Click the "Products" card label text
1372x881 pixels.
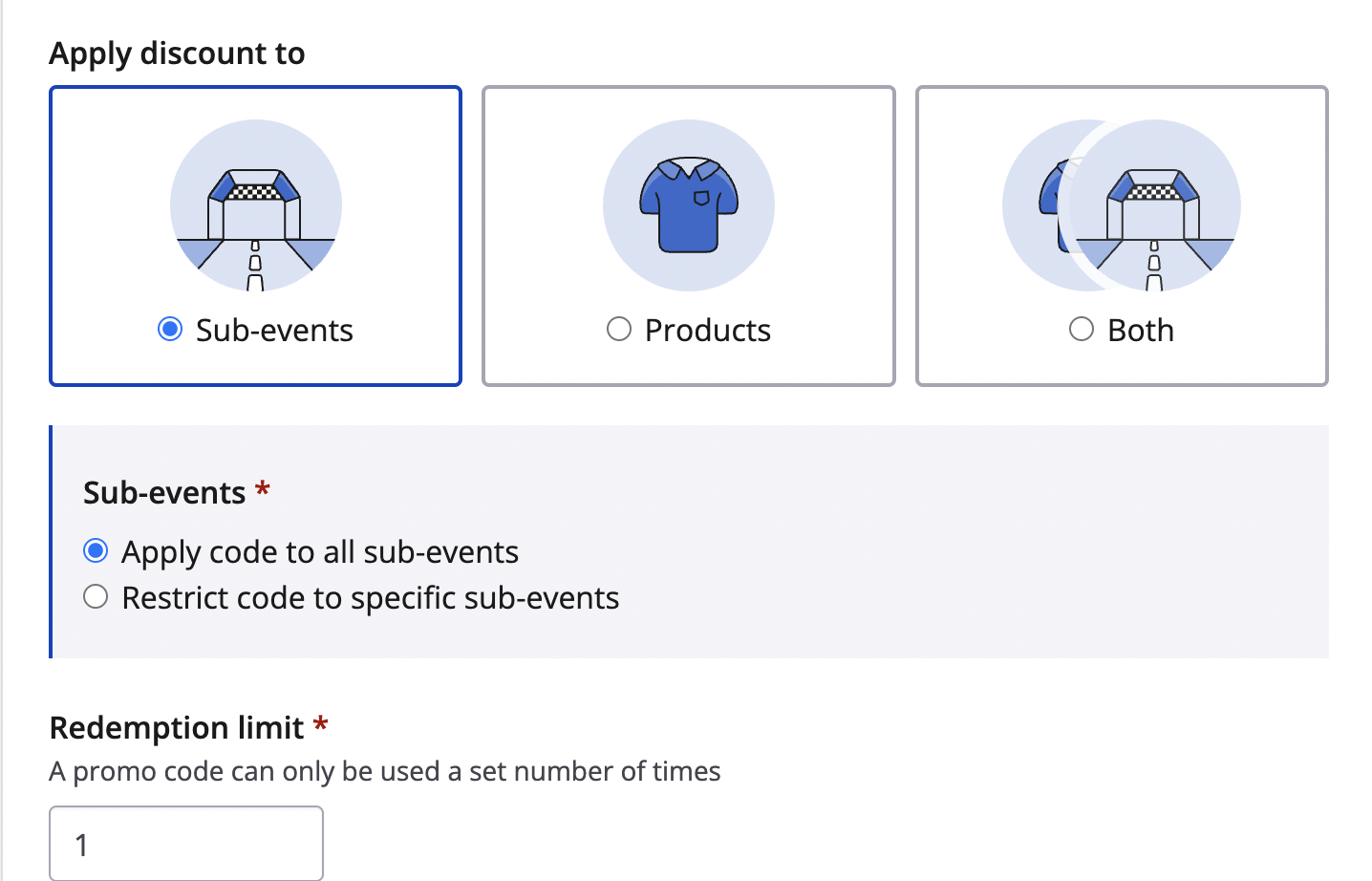pyautogui.click(x=707, y=331)
